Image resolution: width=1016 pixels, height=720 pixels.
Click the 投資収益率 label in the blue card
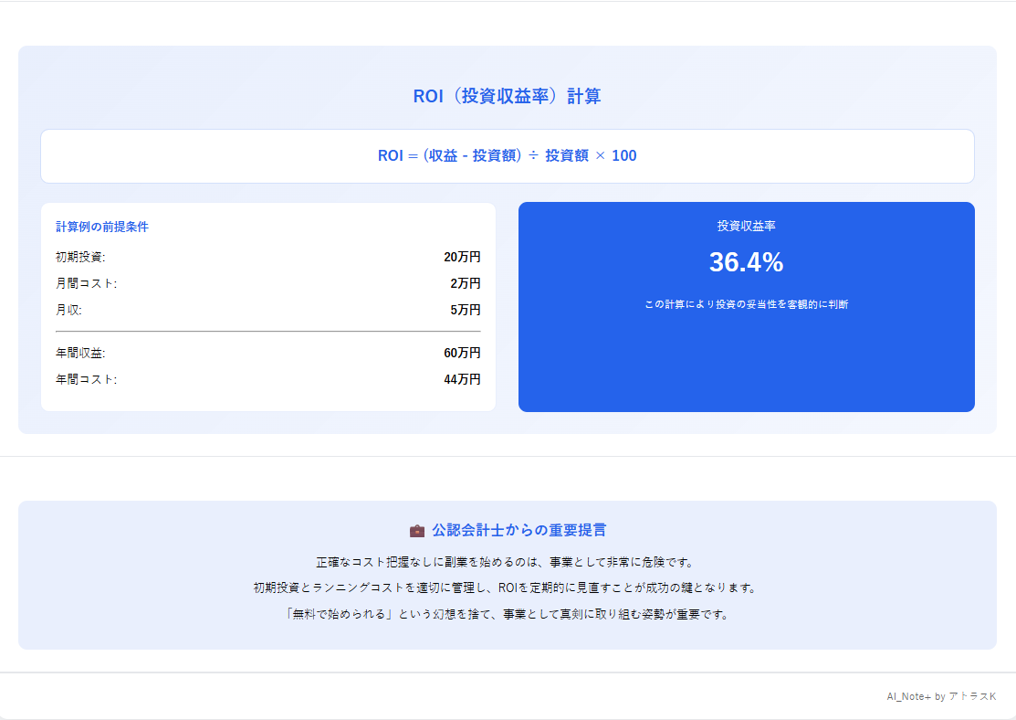(x=746, y=226)
